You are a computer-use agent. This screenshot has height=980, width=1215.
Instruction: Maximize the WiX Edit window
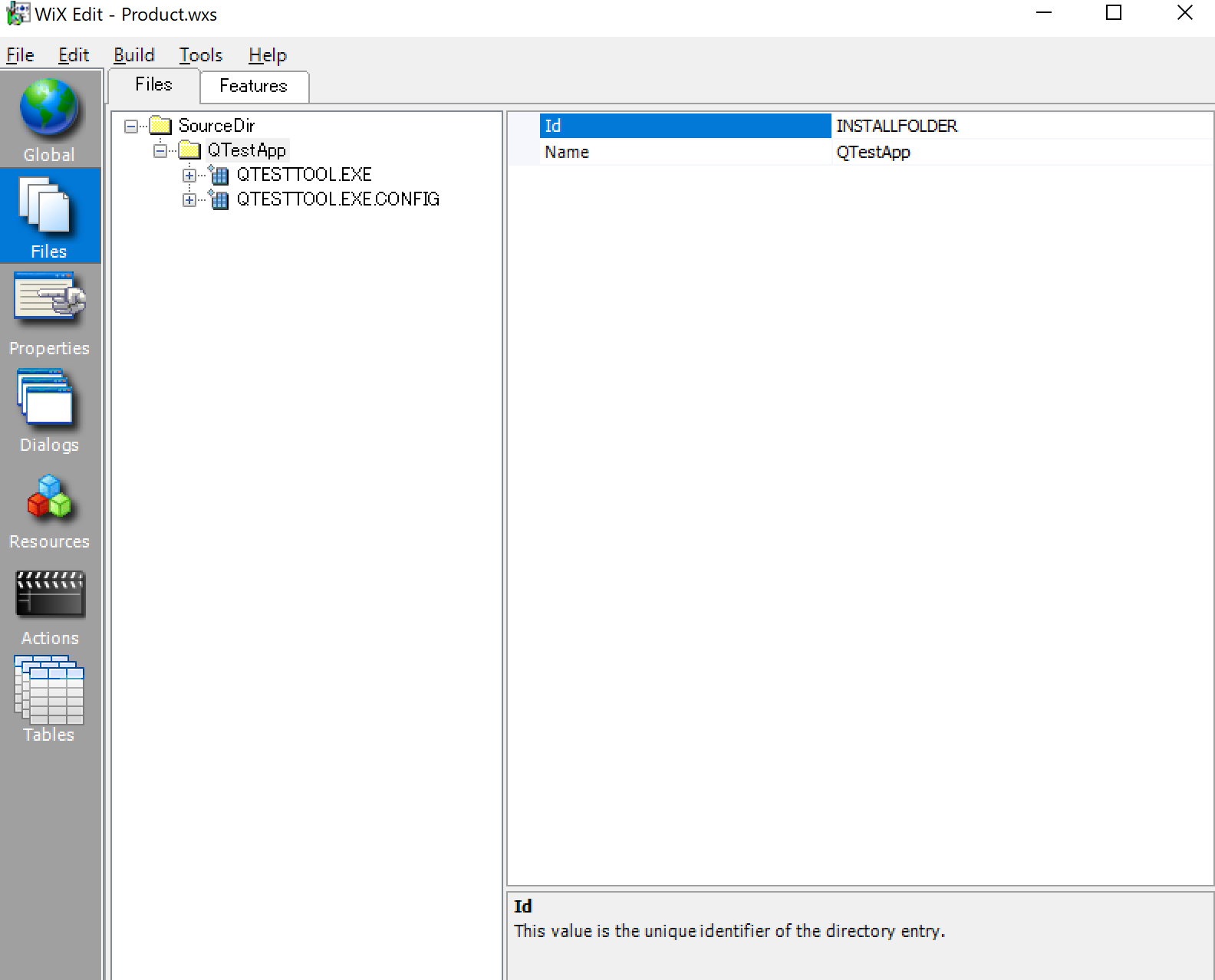pos(1114,13)
